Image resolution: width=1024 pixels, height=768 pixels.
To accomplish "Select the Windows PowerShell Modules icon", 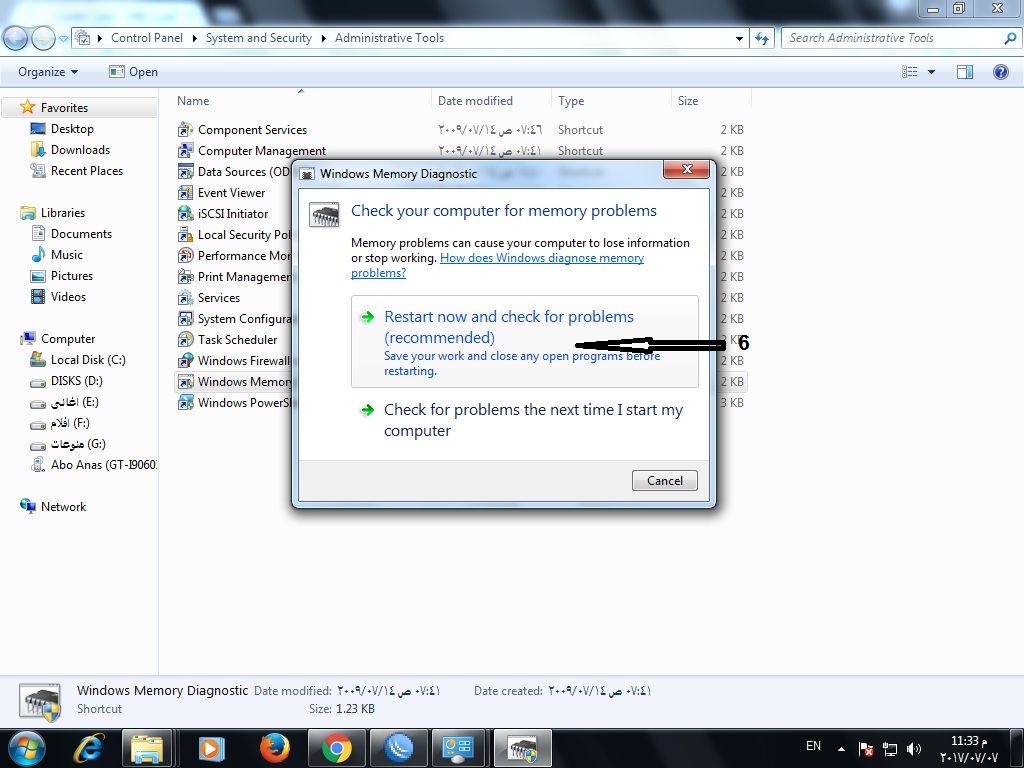I will (x=185, y=402).
